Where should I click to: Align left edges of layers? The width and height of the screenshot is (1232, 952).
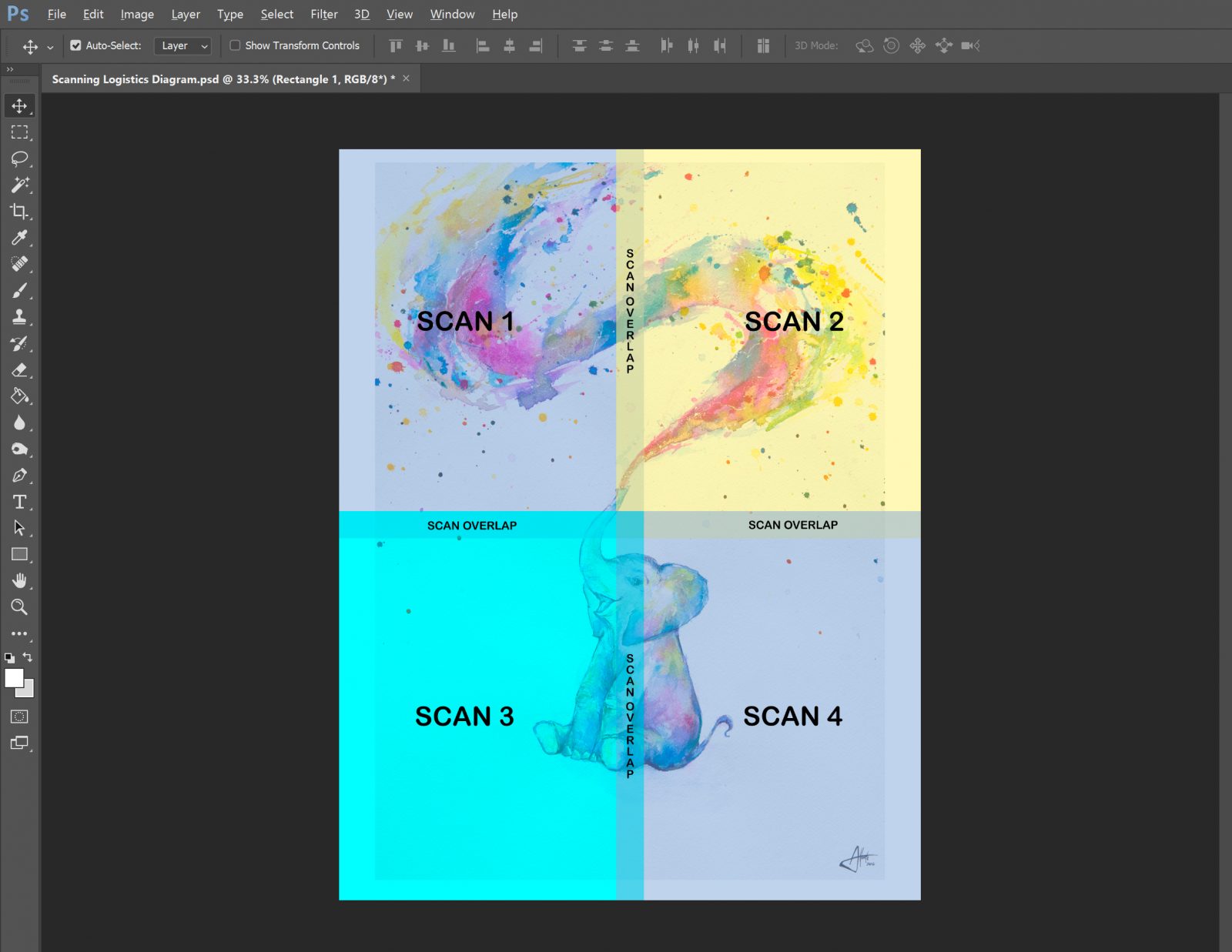[x=483, y=45]
